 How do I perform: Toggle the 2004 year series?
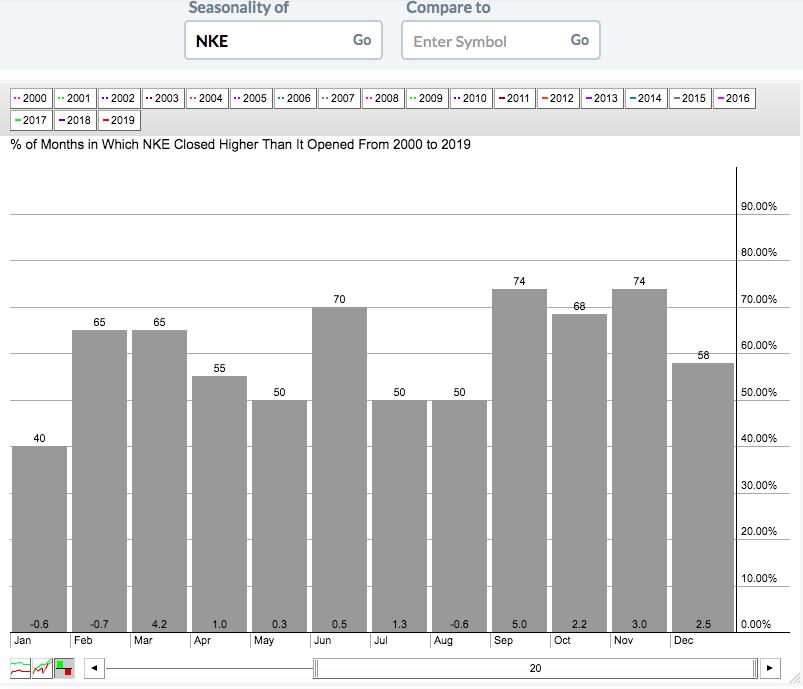click(x=207, y=98)
